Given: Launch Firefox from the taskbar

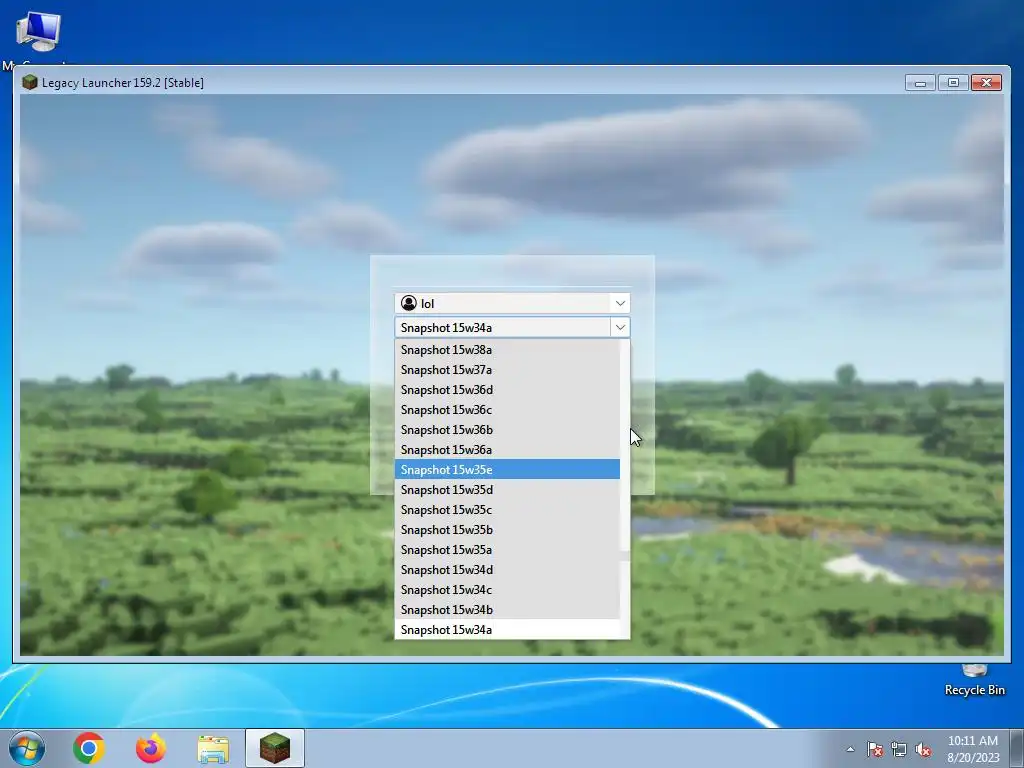Looking at the screenshot, I should pos(151,748).
